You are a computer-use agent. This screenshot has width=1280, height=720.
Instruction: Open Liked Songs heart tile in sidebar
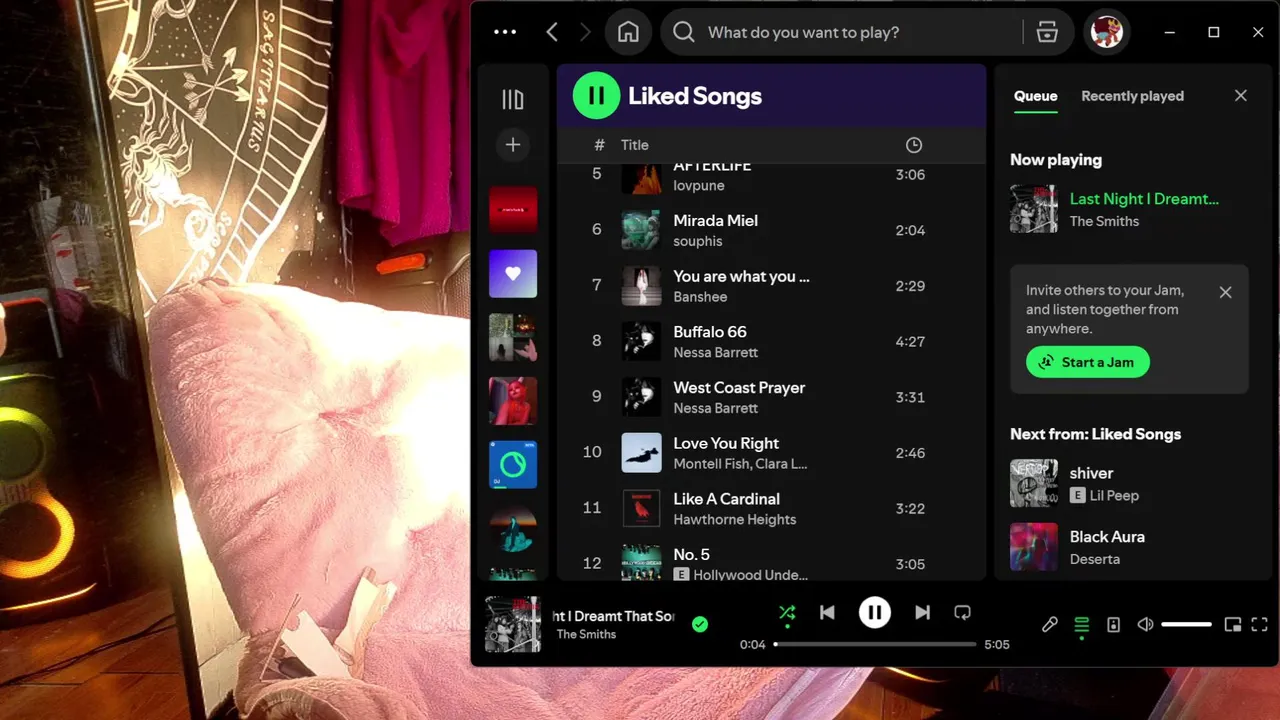[x=513, y=274]
